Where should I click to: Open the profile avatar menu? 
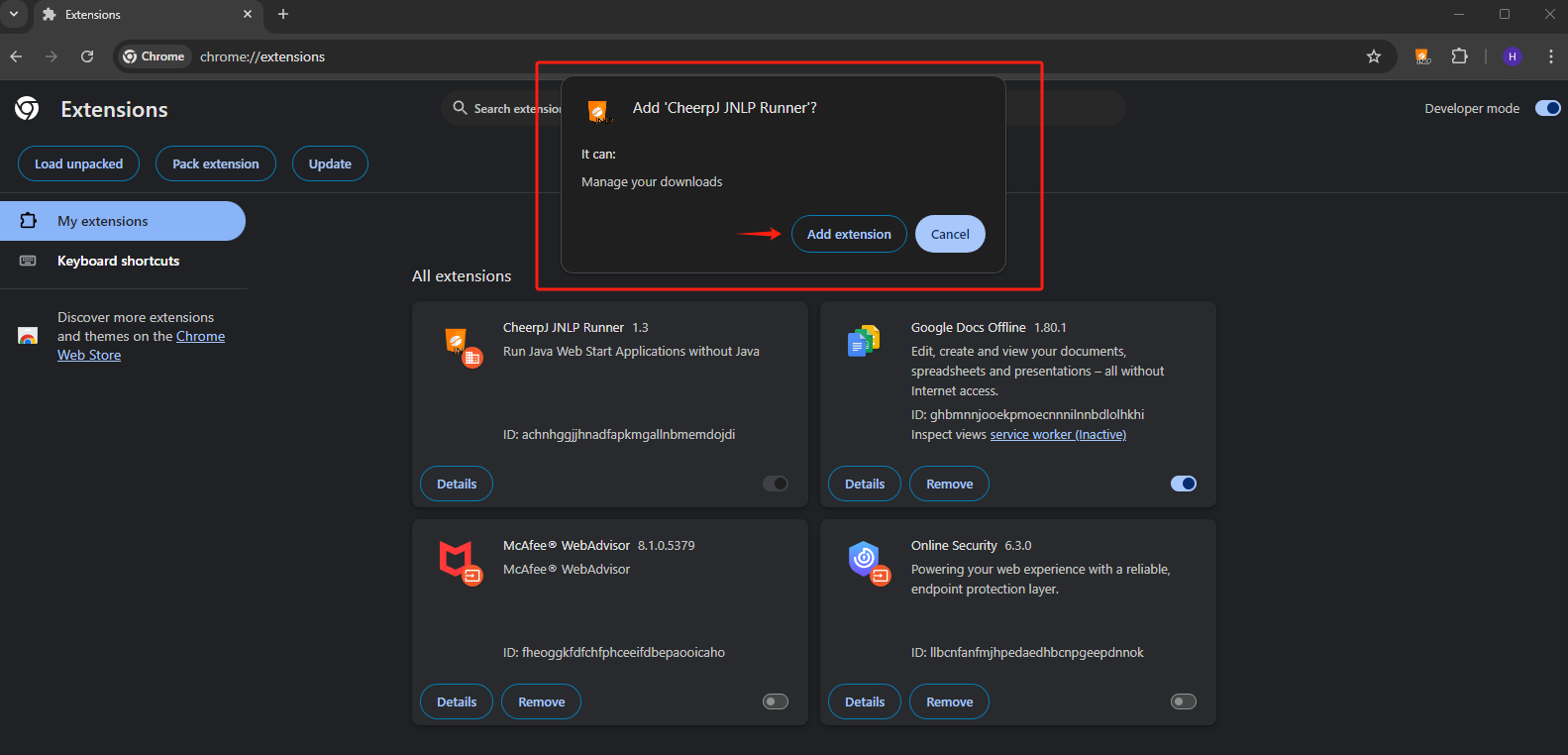point(1512,56)
